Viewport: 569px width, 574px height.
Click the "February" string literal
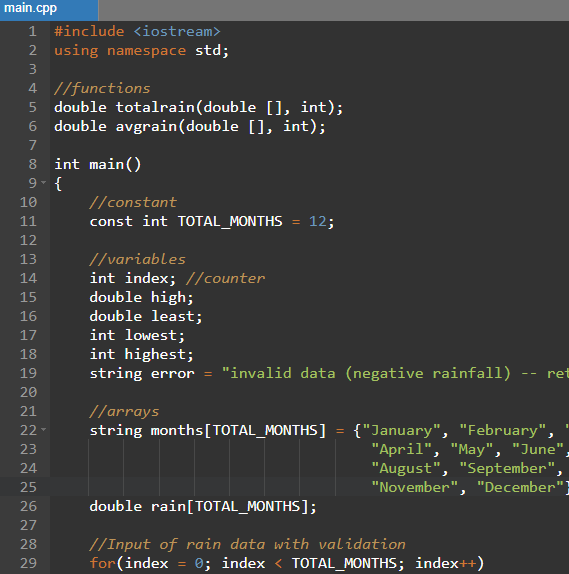(x=502, y=430)
